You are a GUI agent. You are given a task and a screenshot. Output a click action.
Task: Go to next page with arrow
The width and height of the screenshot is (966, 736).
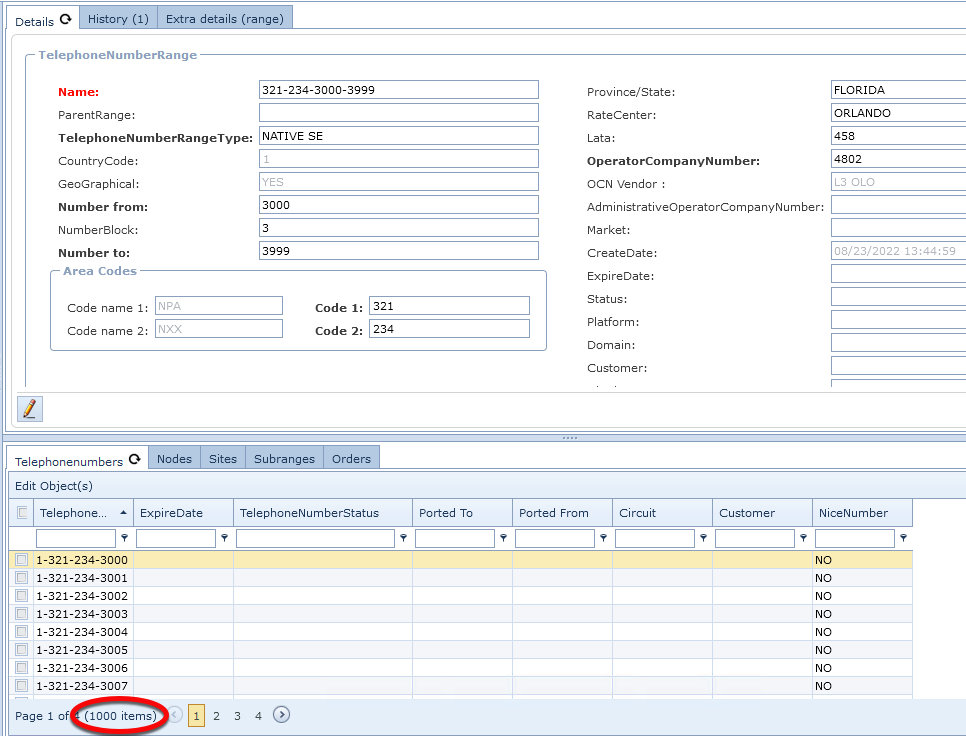tap(282, 715)
